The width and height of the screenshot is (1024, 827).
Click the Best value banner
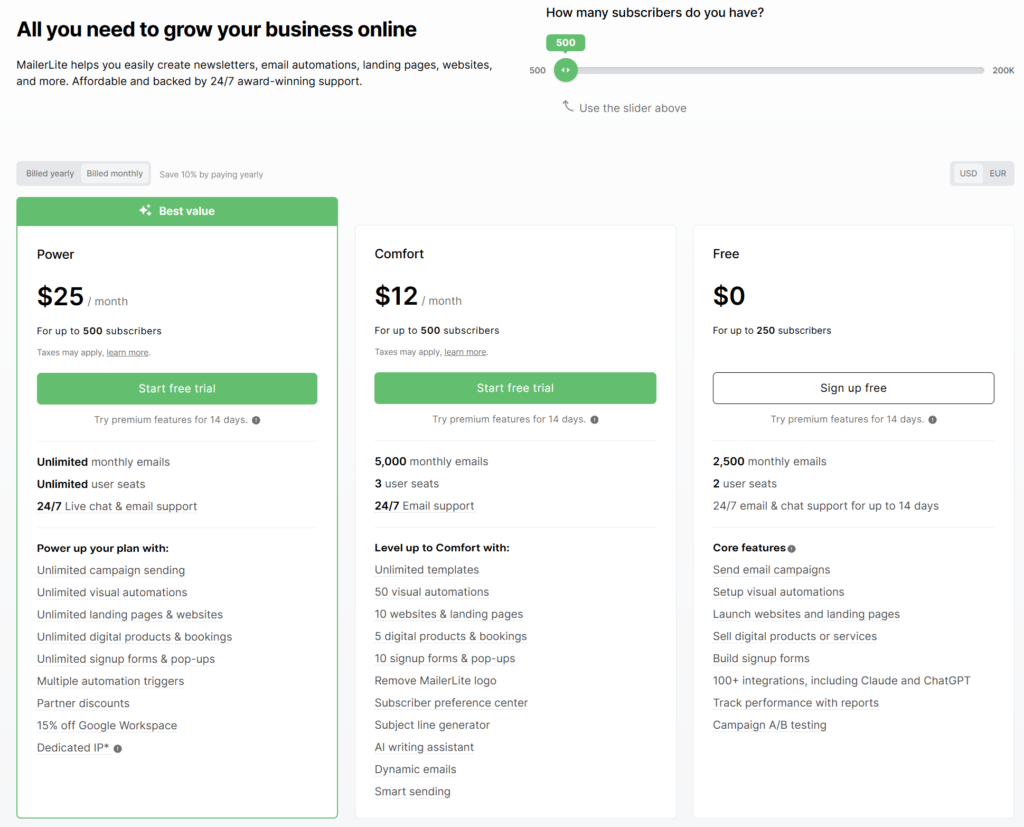point(177,211)
